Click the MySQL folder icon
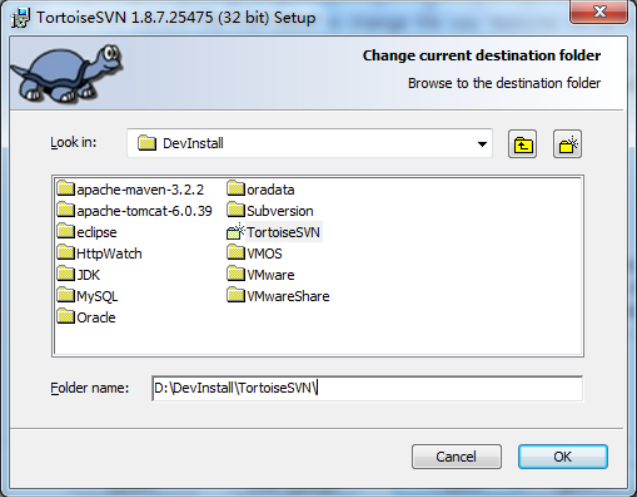Viewport: 637px width, 497px height. 65,295
